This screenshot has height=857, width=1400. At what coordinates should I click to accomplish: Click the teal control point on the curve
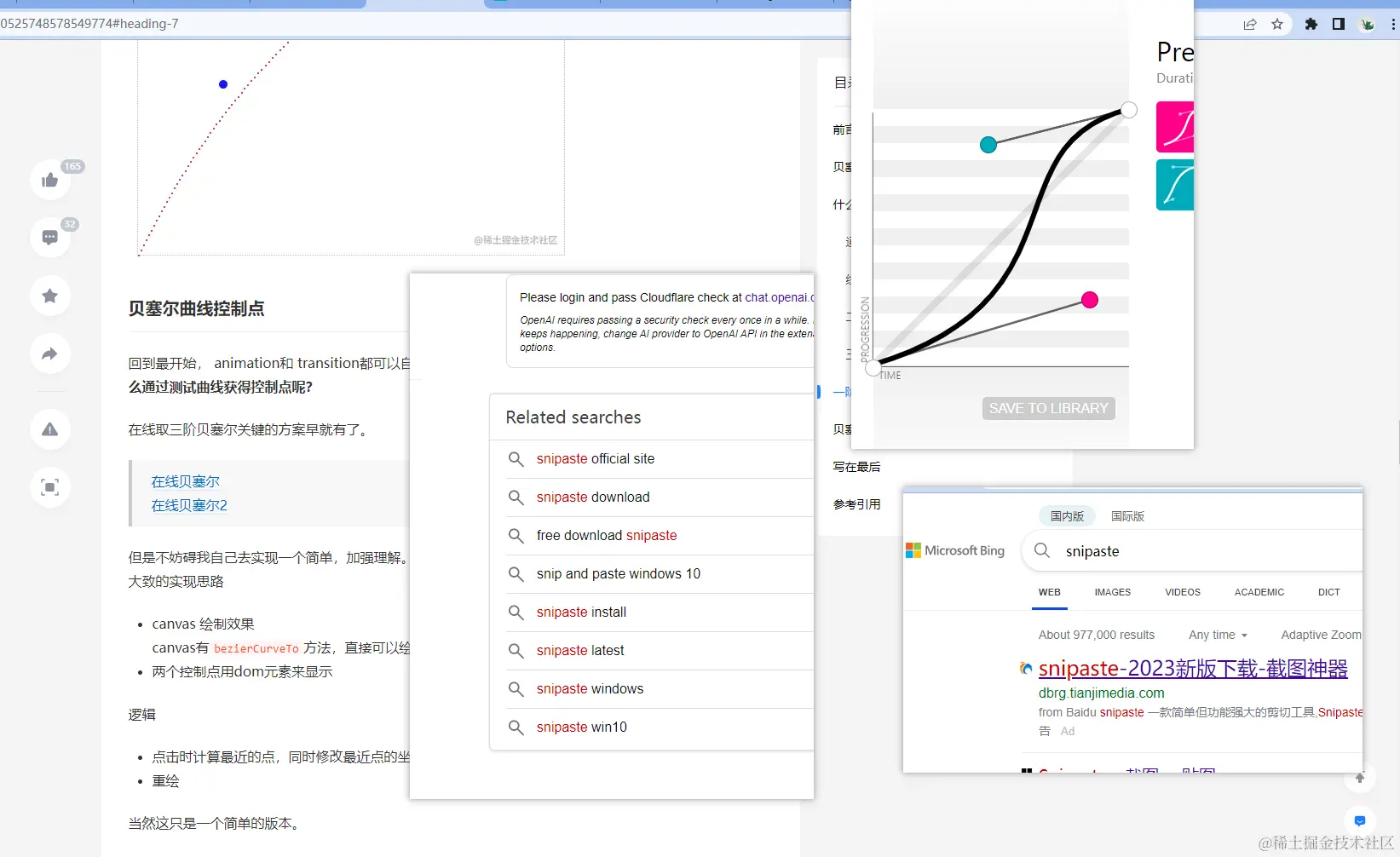988,145
